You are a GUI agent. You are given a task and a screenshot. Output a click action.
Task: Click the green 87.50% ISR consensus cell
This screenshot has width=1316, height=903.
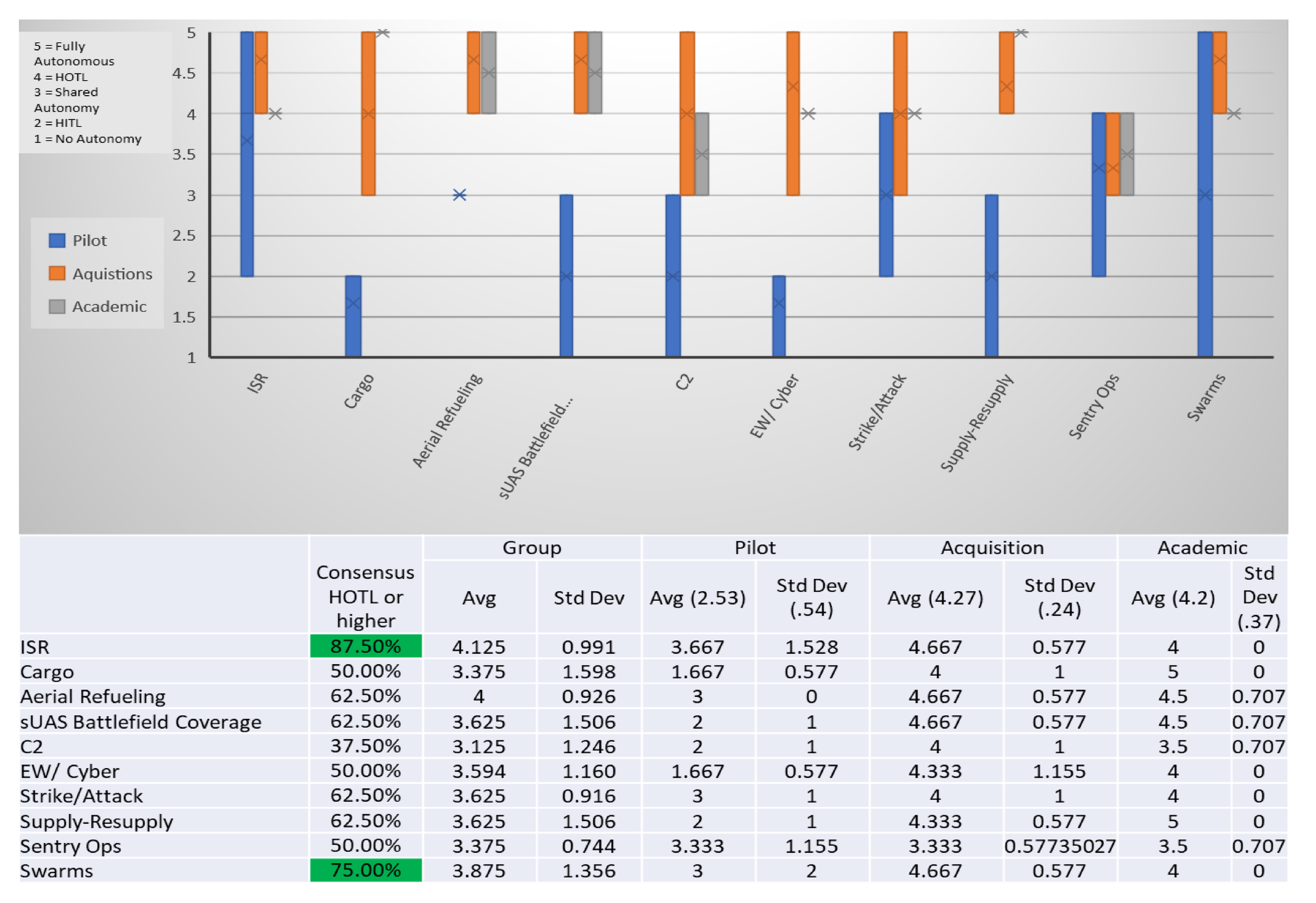pyautogui.click(x=365, y=646)
